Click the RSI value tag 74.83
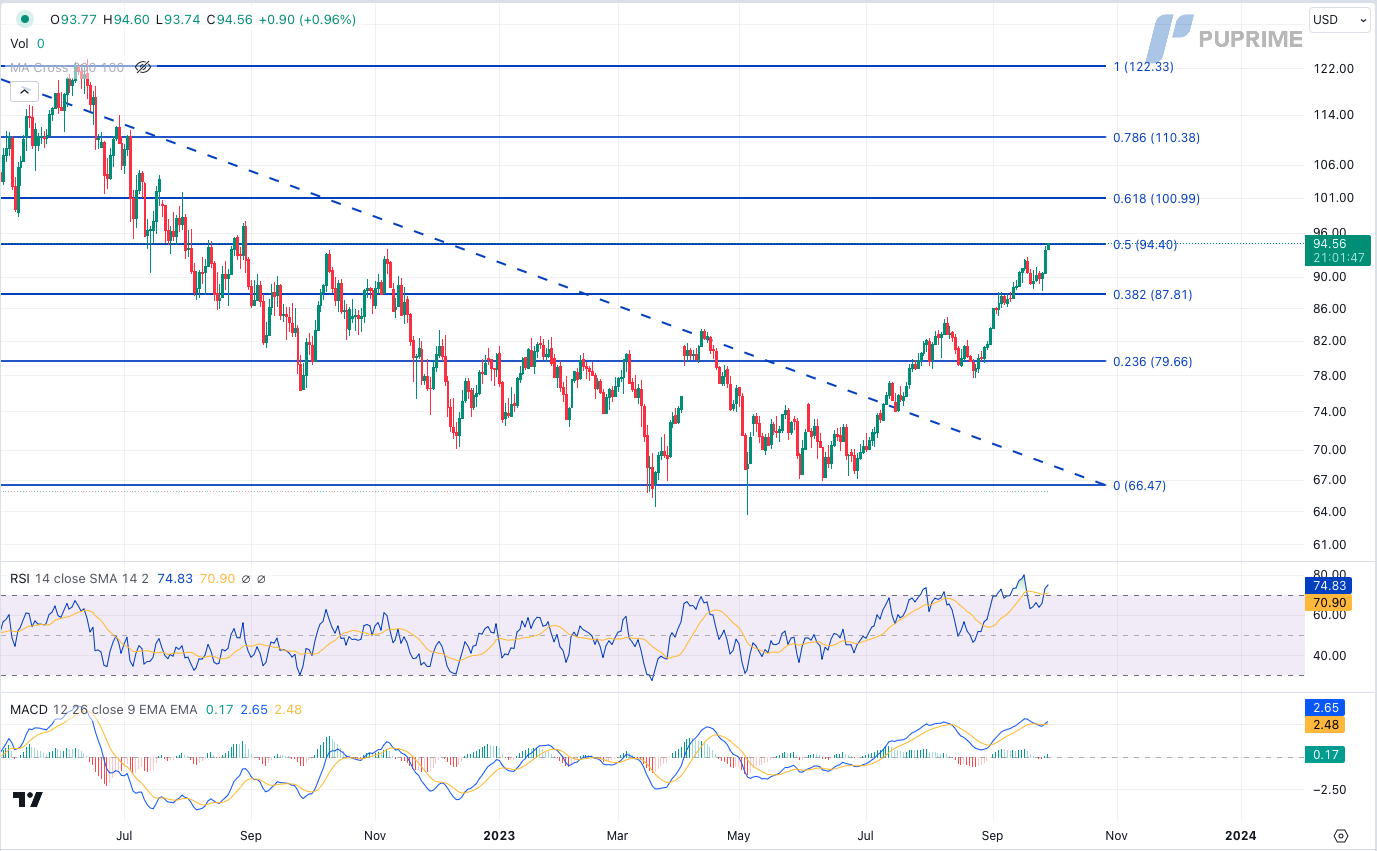This screenshot has width=1377, height=851. (1329, 585)
